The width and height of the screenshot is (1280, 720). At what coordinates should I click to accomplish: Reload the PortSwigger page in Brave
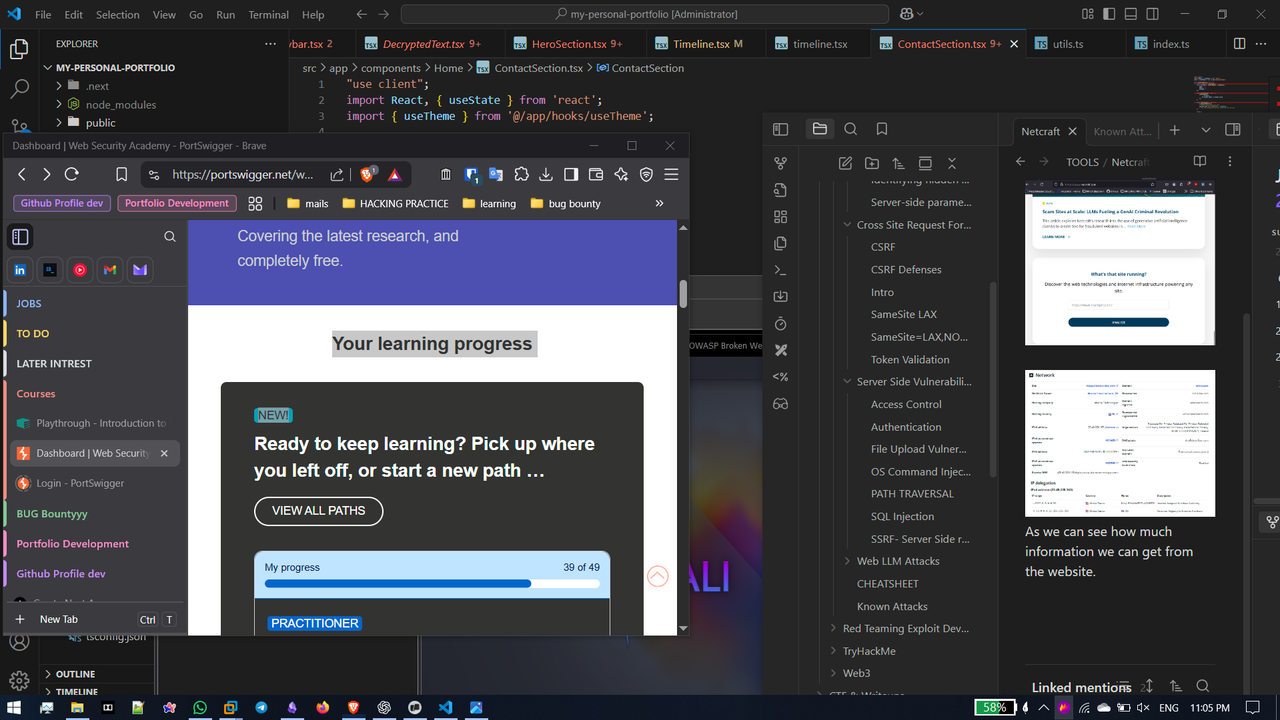tap(71, 174)
